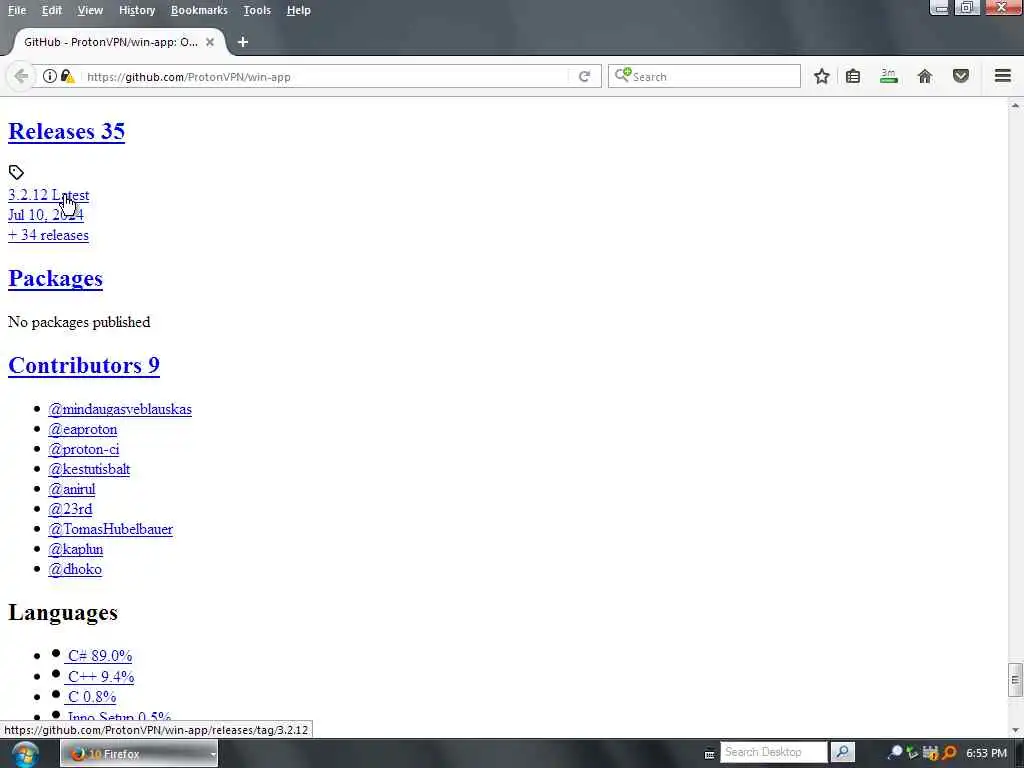The height and width of the screenshot is (768, 1024).
Task: Reload the page with the refresh icon
Action: click(x=584, y=76)
